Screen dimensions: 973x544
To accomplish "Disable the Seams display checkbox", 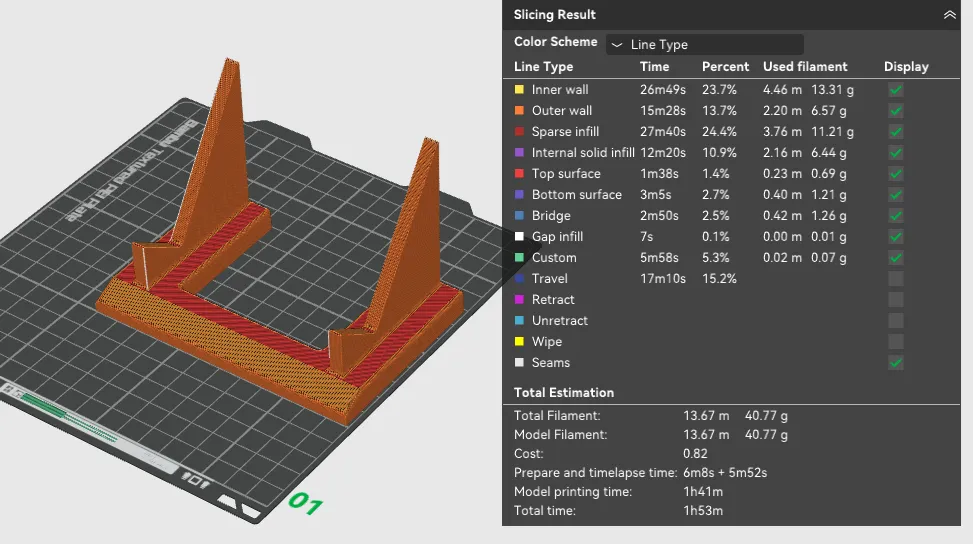I will pos(895,363).
